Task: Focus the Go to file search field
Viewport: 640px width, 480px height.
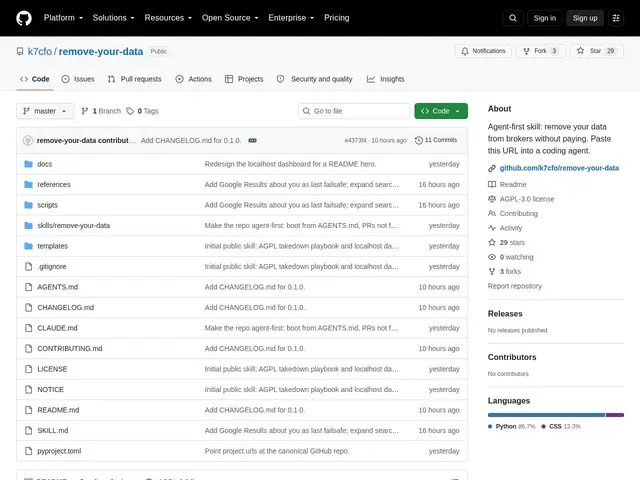Action: pyautogui.click(x=354, y=111)
